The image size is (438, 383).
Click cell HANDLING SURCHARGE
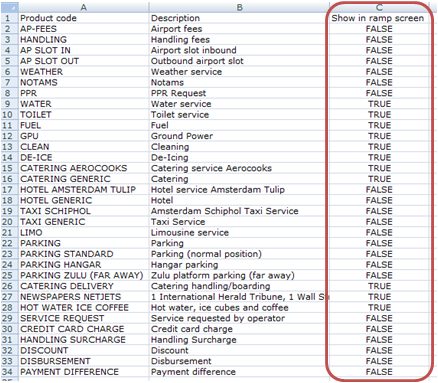(x=84, y=340)
